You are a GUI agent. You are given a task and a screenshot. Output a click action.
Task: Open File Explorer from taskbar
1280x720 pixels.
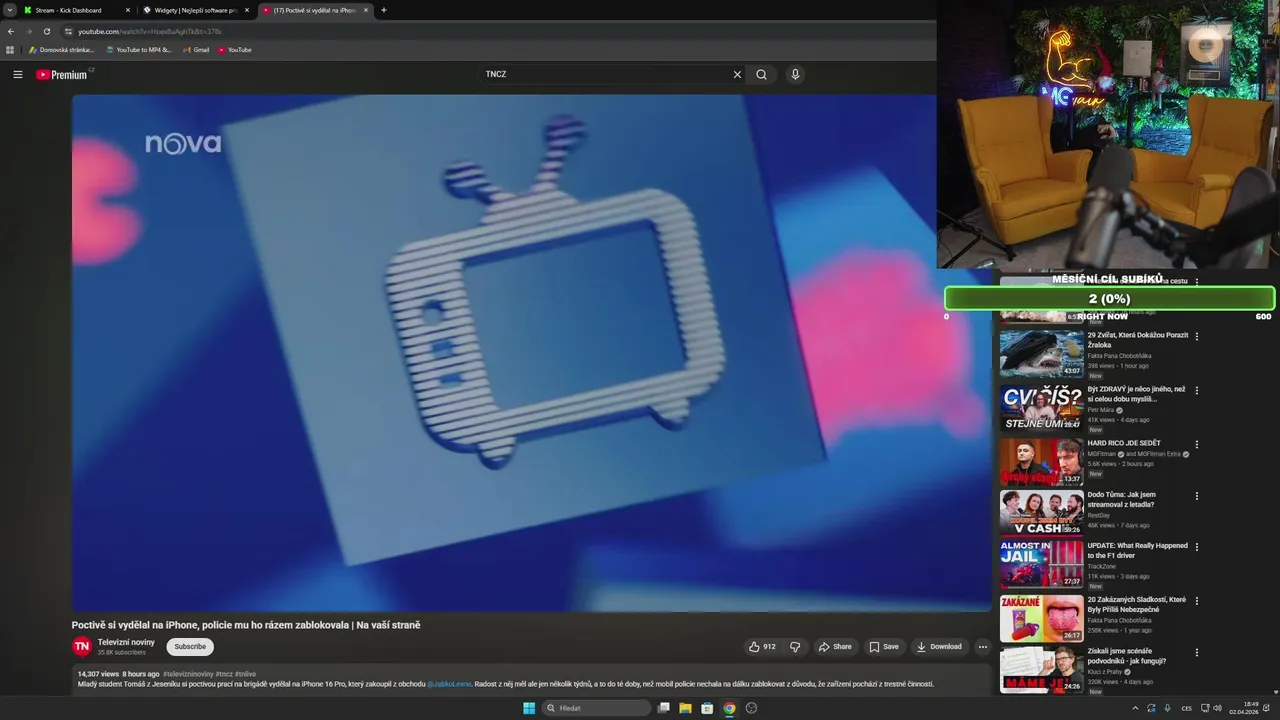click(685, 708)
